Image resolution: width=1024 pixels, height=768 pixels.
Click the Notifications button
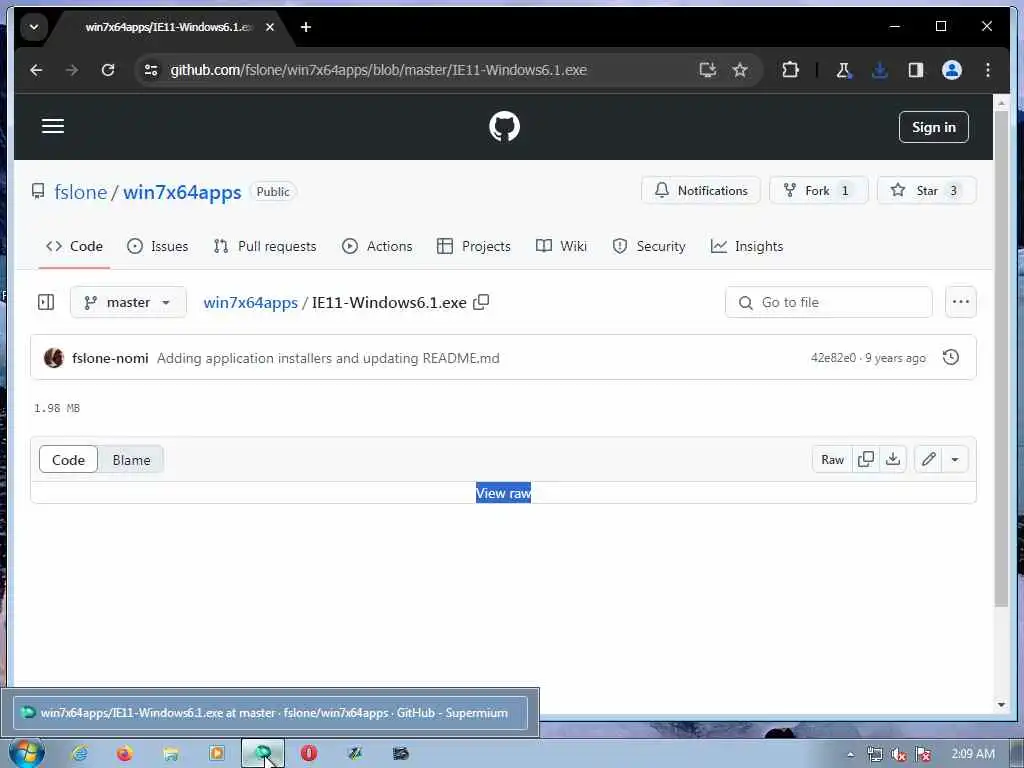[701, 191]
